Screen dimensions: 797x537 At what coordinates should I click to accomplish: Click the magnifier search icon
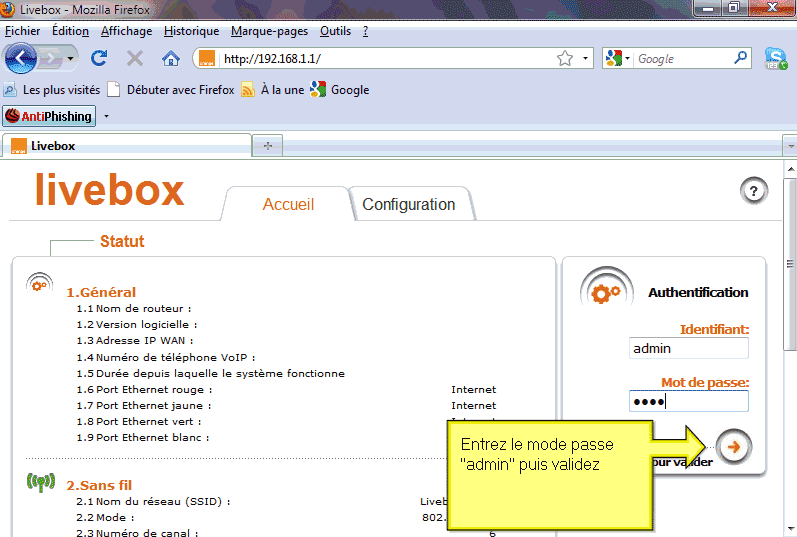click(x=741, y=58)
